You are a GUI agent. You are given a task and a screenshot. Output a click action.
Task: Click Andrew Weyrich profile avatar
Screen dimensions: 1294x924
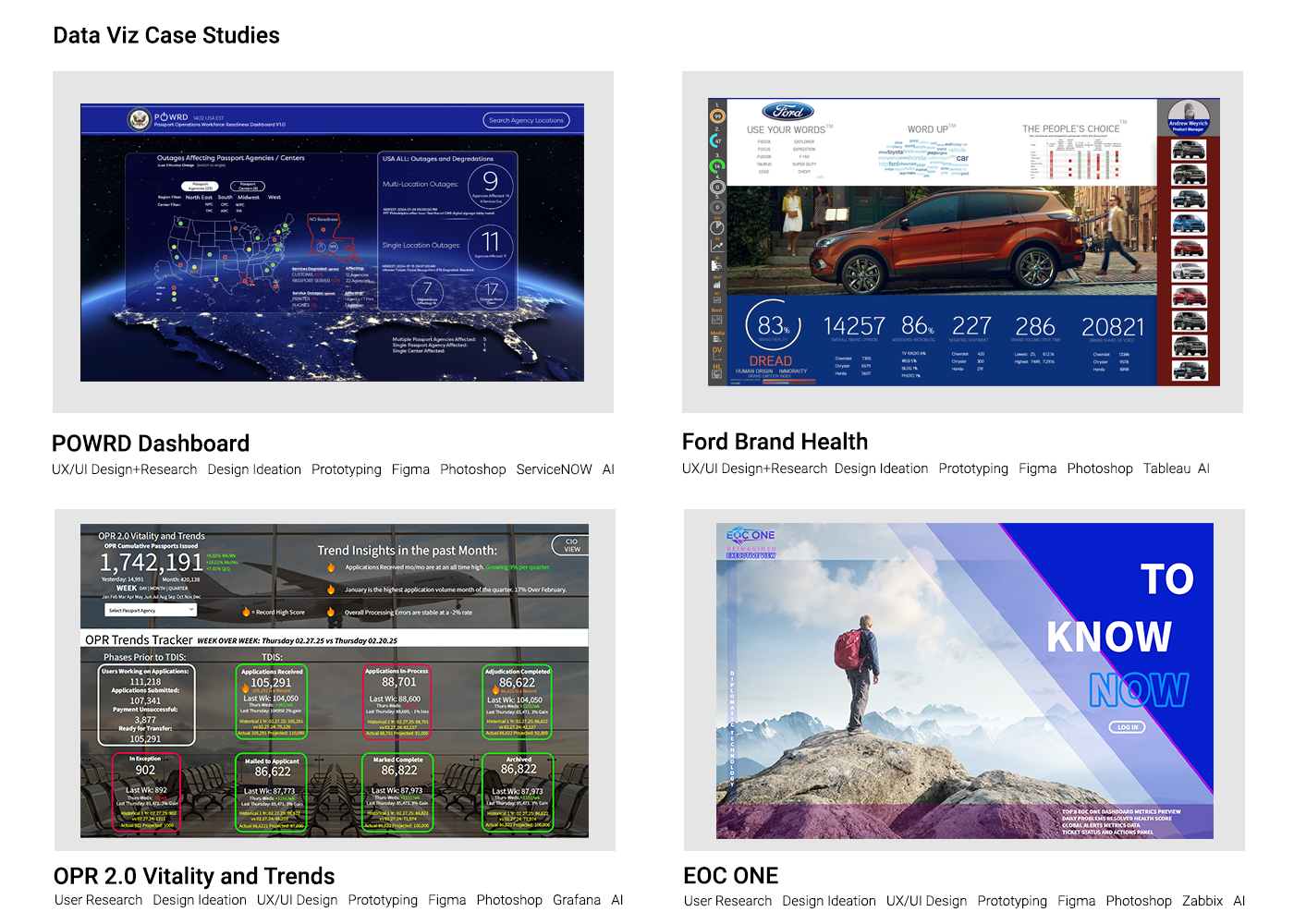(1188, 115)
